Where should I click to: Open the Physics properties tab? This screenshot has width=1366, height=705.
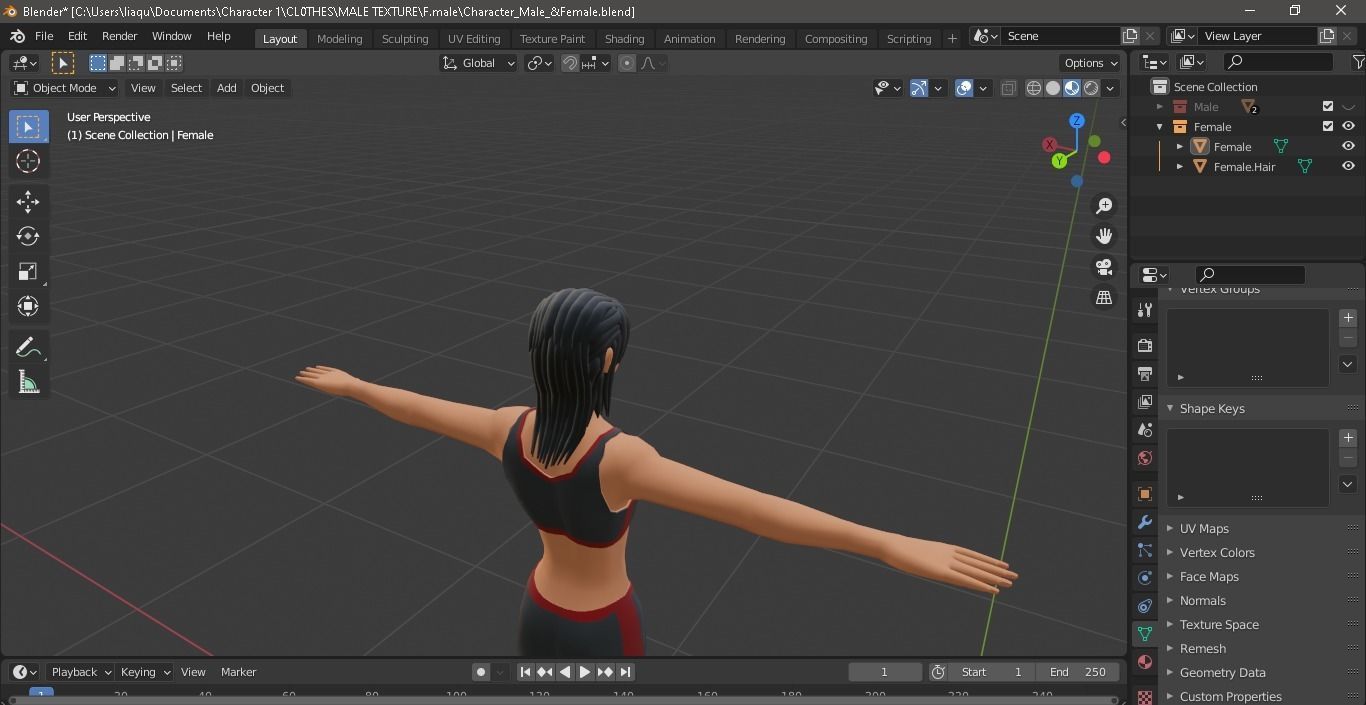[x=1145, y=578]
